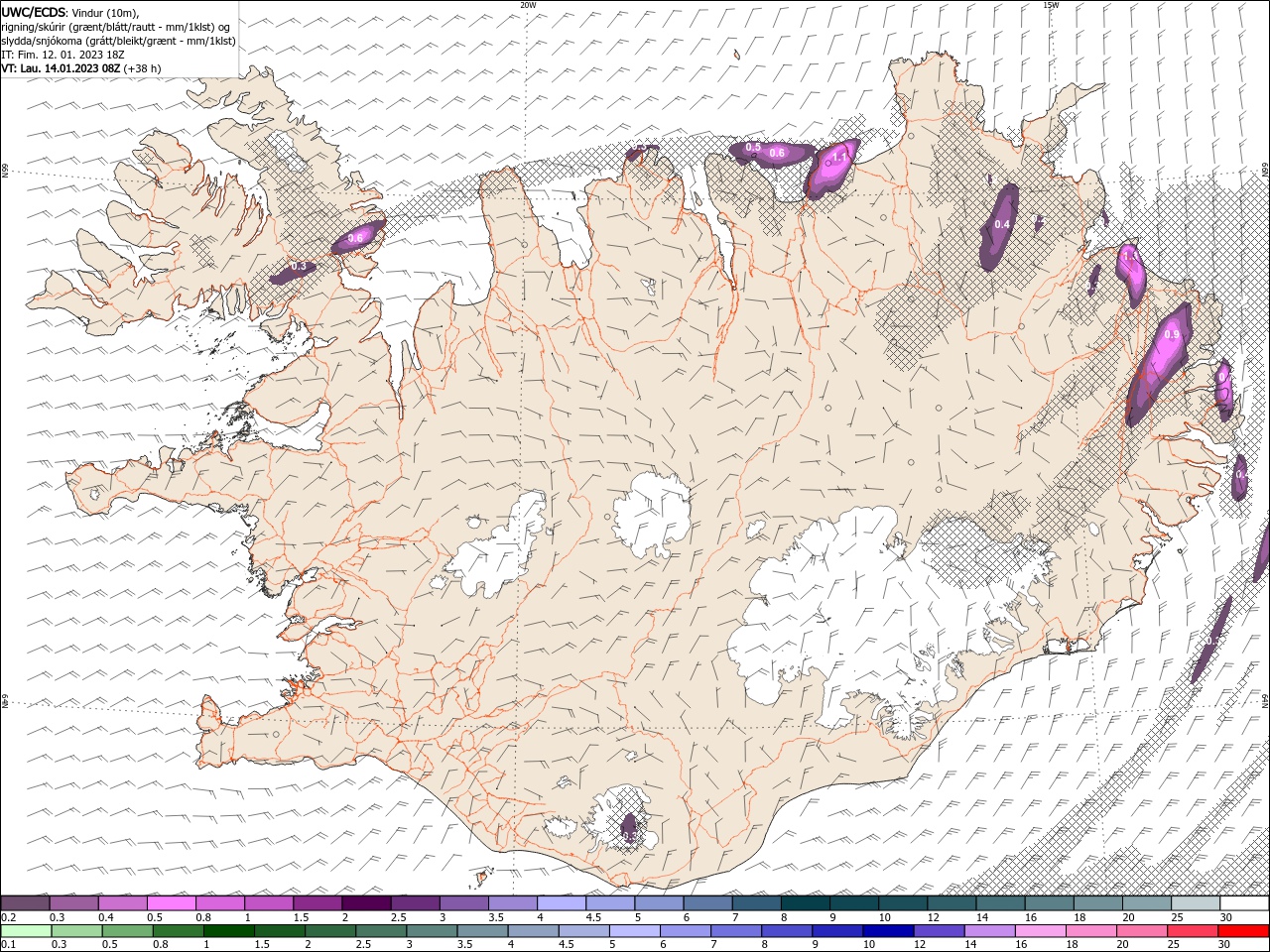Select the light blue 4 swatch in the upper legend
Viewport: 1270px width, 952px height.
click(562, 903)
